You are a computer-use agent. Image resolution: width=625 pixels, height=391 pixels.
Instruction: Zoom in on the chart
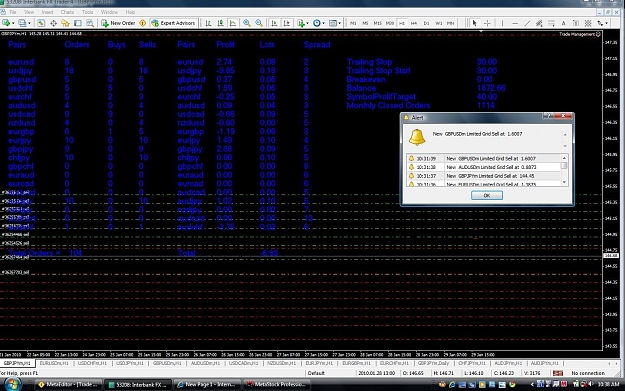coord(247,23)
